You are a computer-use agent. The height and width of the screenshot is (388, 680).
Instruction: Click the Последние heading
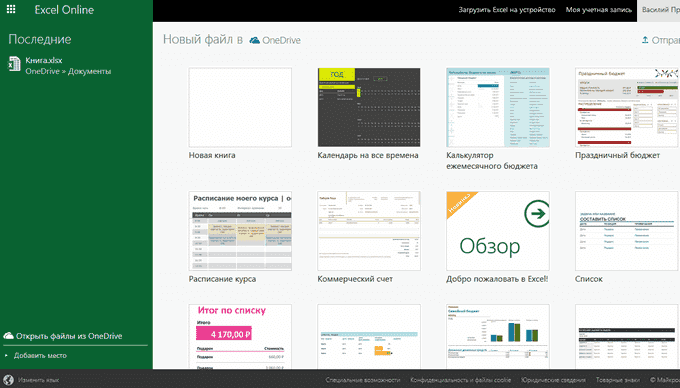pos(40,39)
